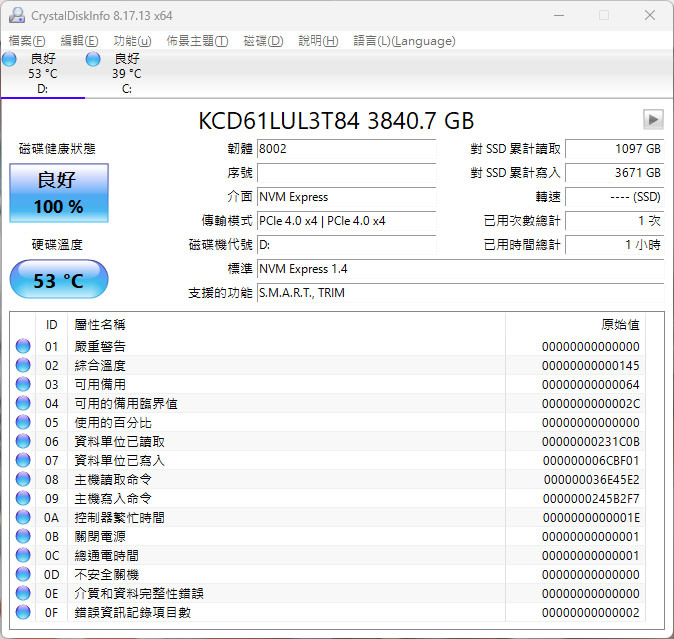The width and height of the screenshot is (674, 639).
Task: Open the 編輯(E) menu
Action: pos(79,41)
